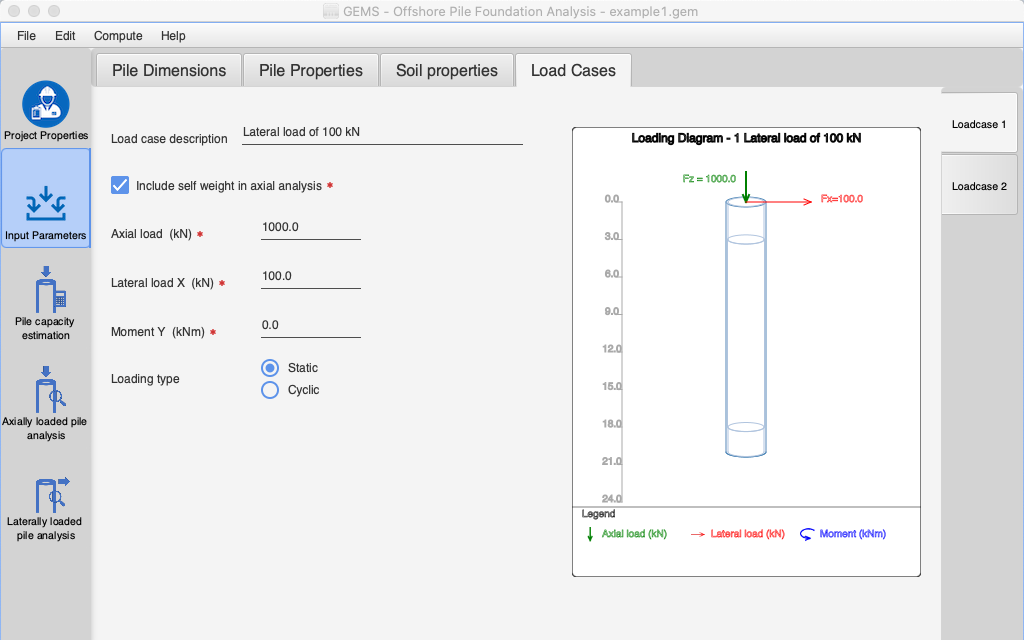Toggle Include self weight in axial analysis
This screenshot has width=1024, height=640.
pos(120,185)
